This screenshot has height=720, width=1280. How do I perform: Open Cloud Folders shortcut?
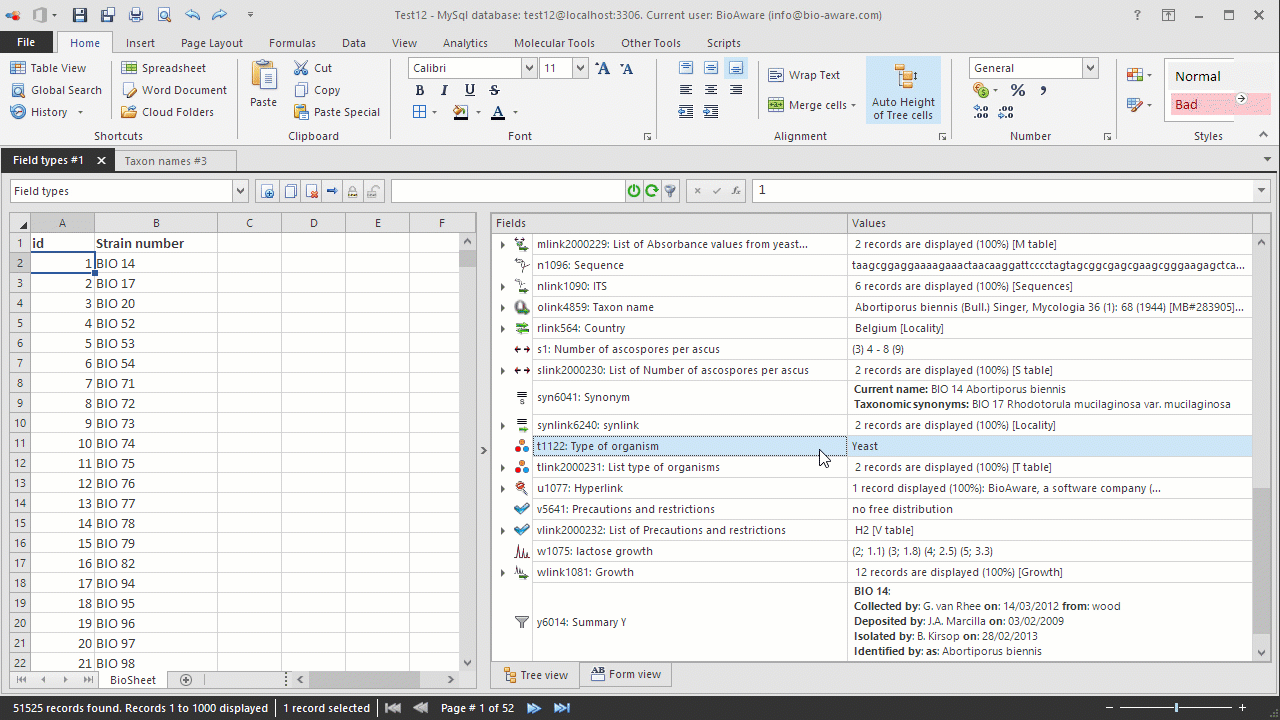(167, 112)
